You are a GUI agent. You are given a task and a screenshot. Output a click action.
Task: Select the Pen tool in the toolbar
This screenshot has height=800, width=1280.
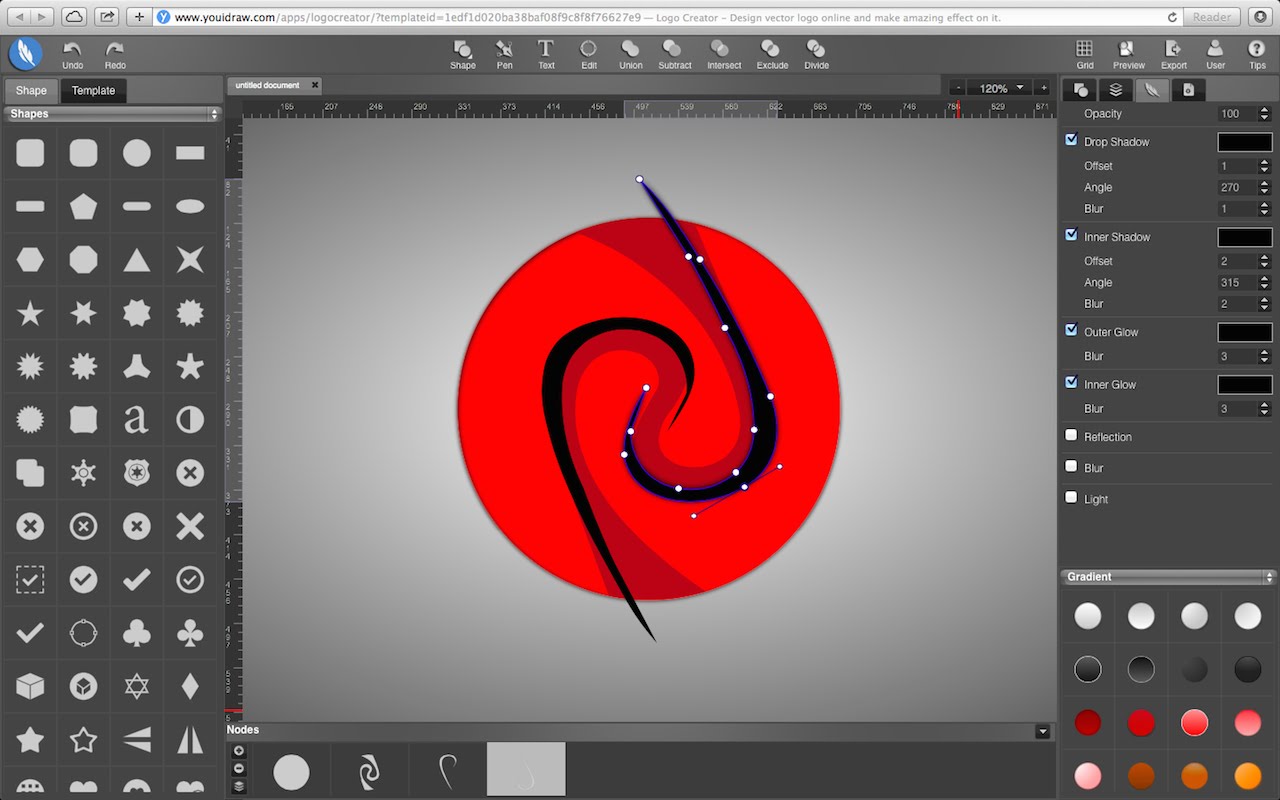pyautogui.click(x=504, y=52)
